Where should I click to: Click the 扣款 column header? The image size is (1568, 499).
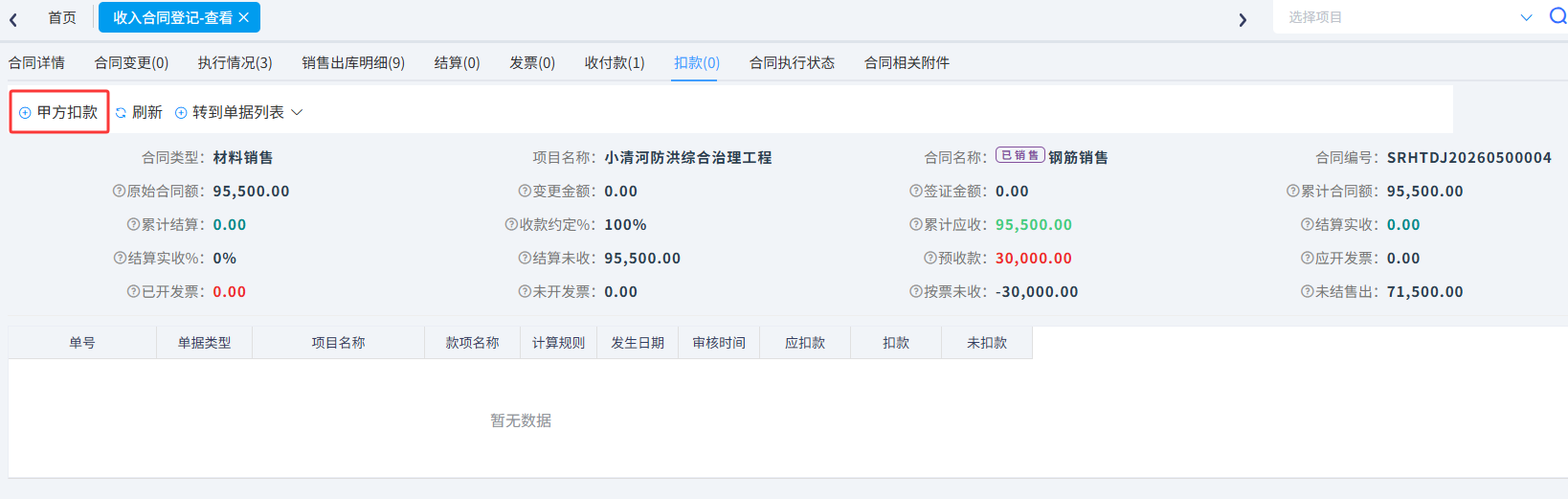pyautogui.click(x=896, y=343)
